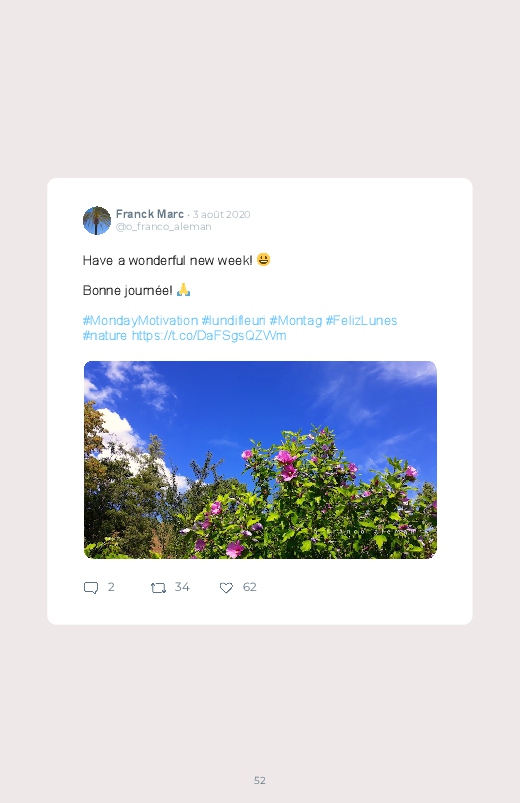Open the #lundifleuri hashtag

point(234,321)
